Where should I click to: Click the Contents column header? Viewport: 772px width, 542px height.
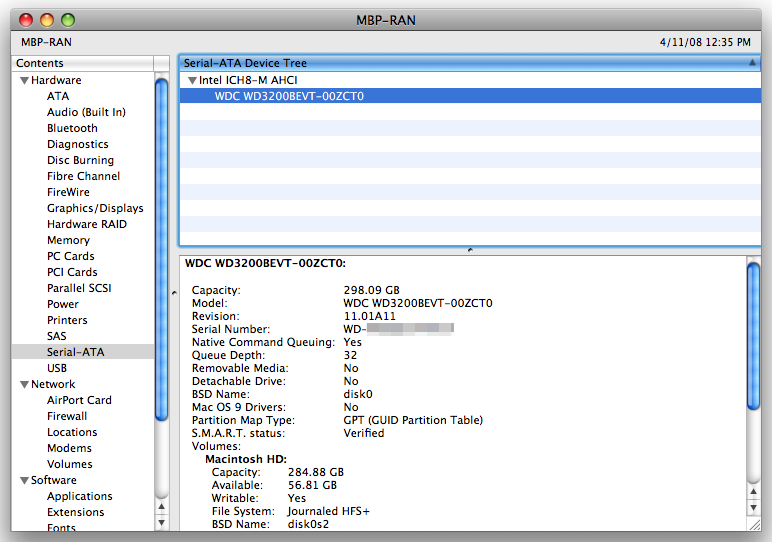click(x=82, y=63)
